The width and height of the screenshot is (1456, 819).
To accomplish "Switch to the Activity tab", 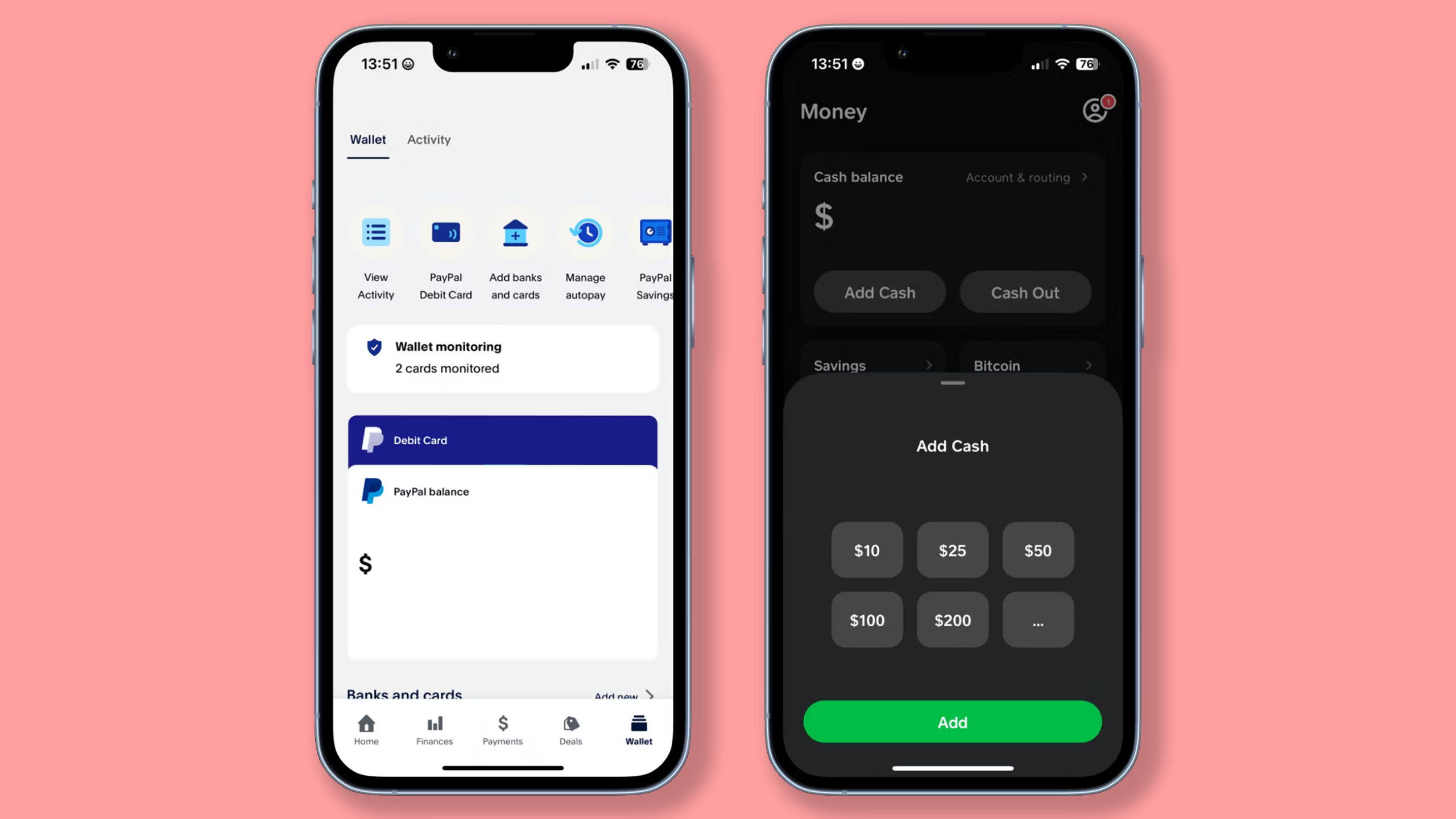I will (x=428, y=139).
